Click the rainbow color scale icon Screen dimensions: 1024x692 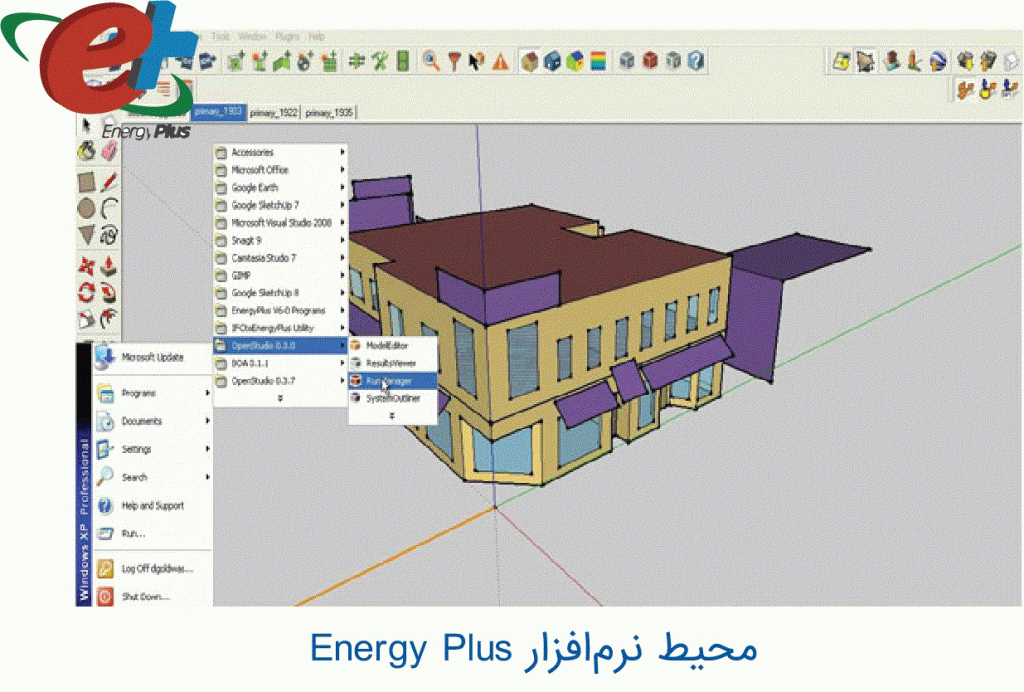(598, 61)
